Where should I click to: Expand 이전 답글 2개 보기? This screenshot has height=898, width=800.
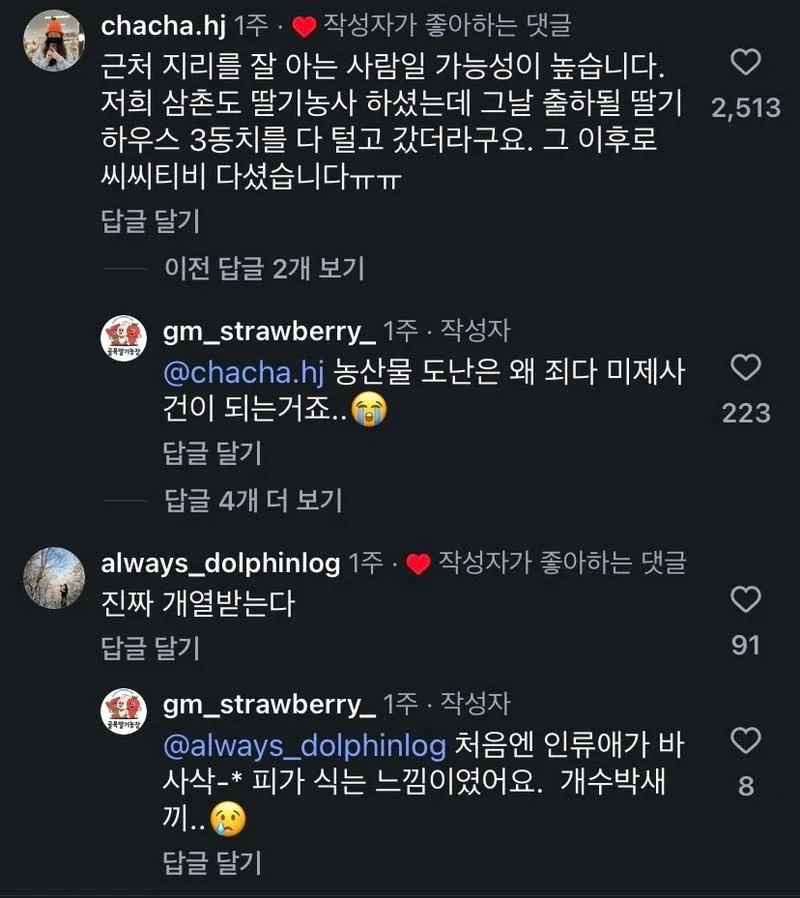pyautogui.click(x=264, y=268)
